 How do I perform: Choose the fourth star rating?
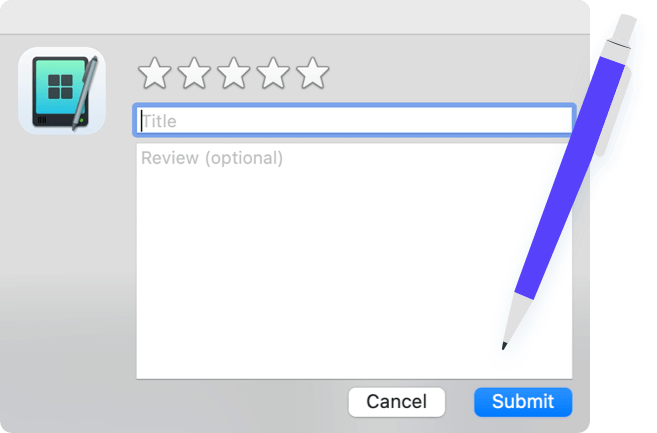click(273, 73)
